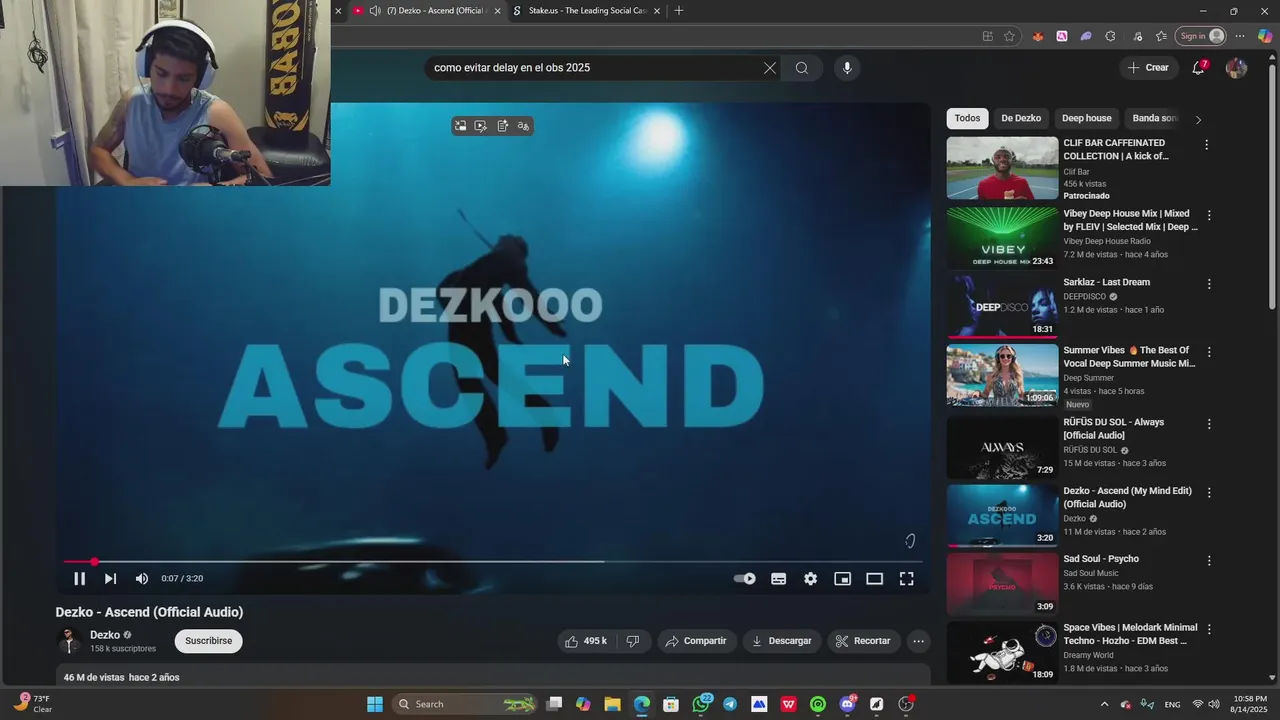Switch to miniplayer mode
Viewport: 1280px width, 720px height.
point(842,578)
